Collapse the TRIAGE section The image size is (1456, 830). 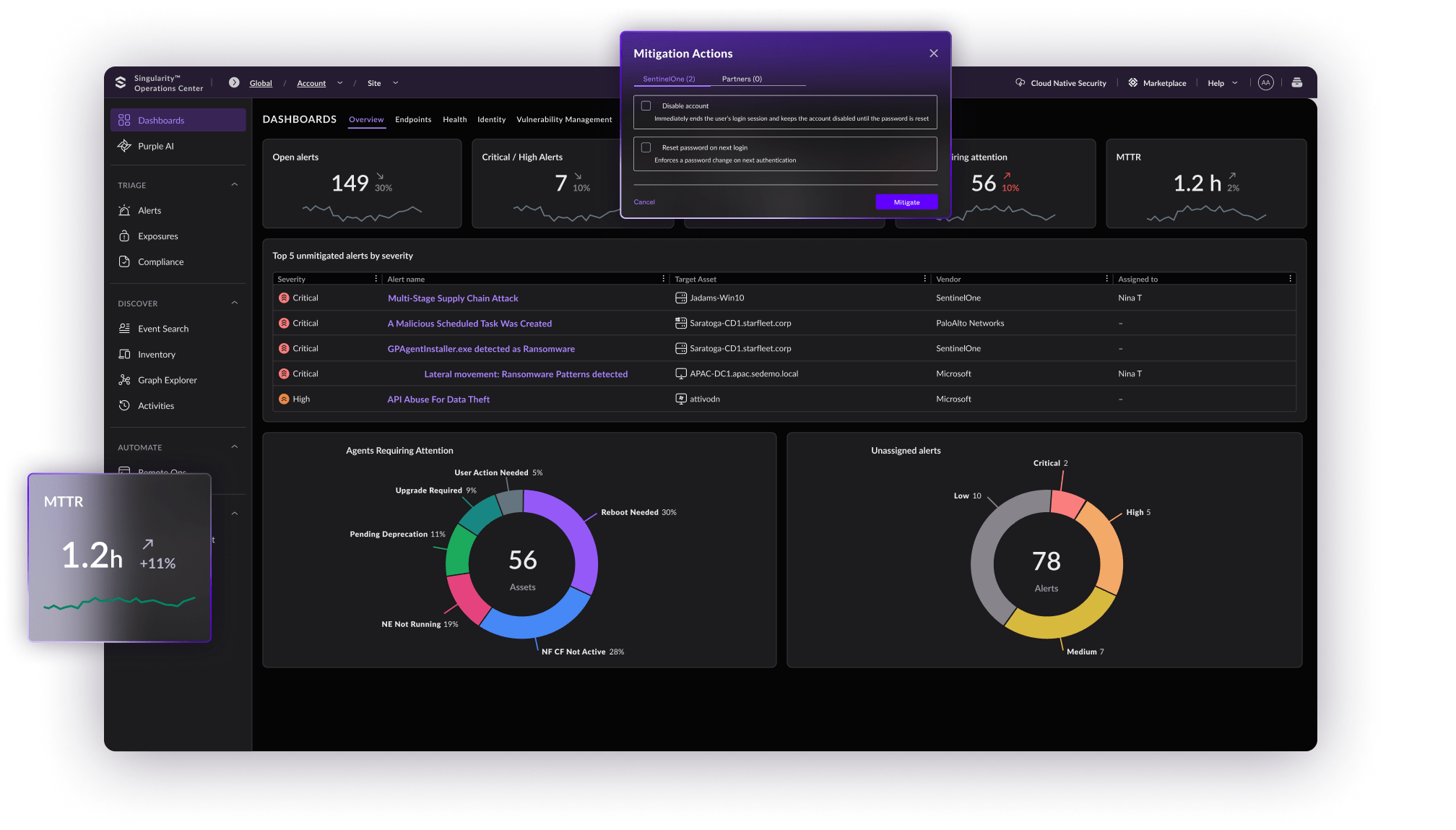234,185
